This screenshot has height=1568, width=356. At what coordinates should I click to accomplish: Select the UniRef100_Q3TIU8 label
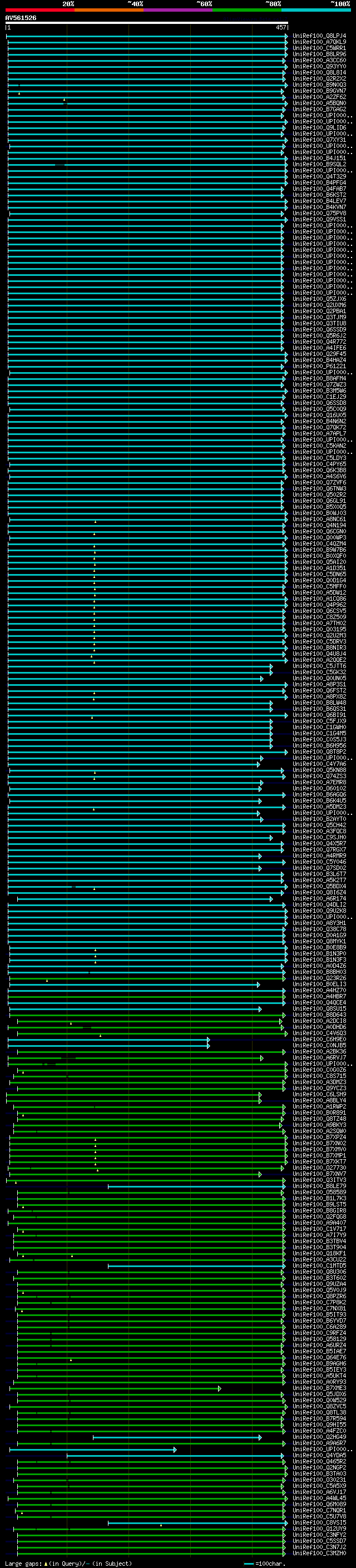tap(319, 323)
